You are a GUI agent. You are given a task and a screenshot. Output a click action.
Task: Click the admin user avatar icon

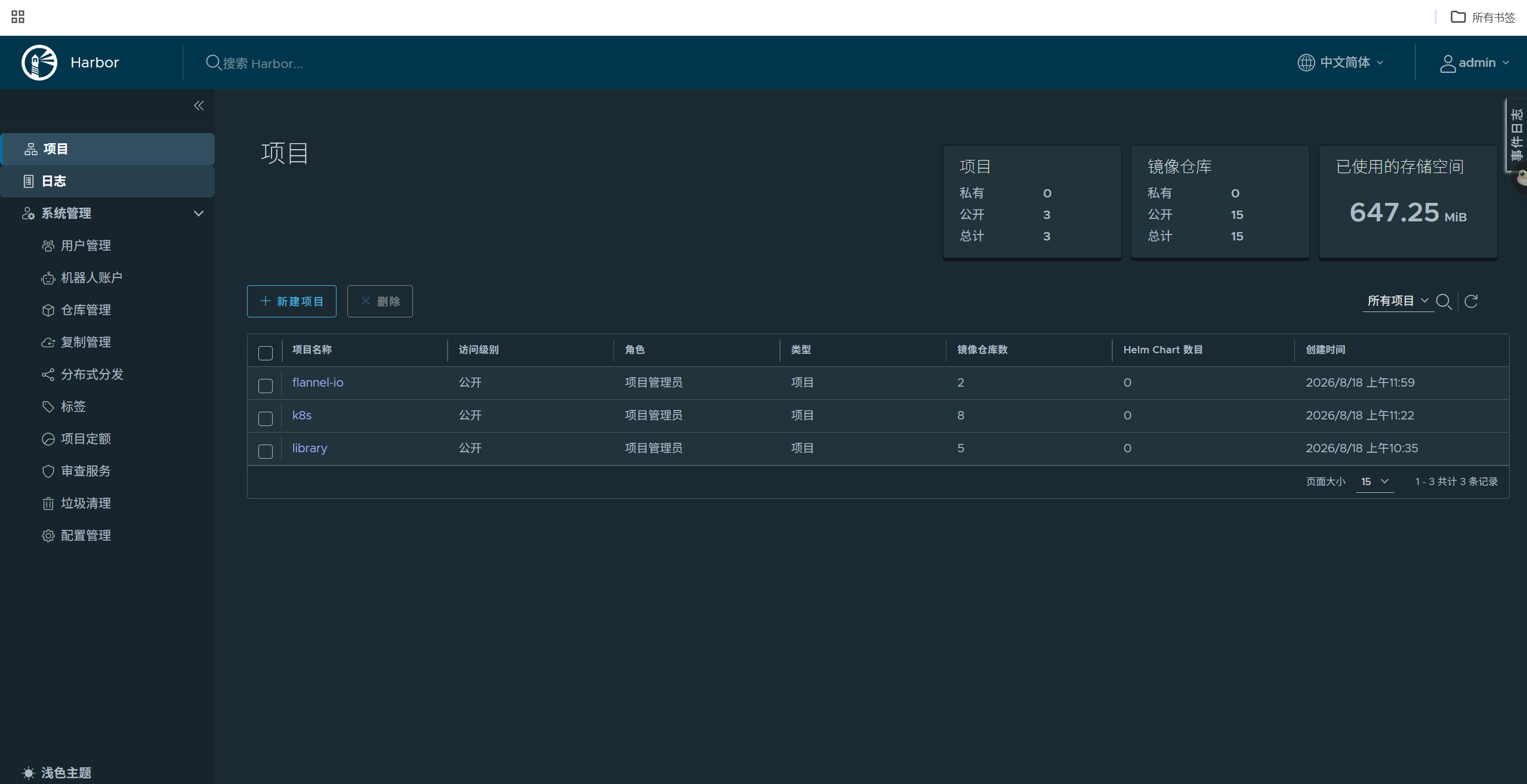pos(1448,63)
